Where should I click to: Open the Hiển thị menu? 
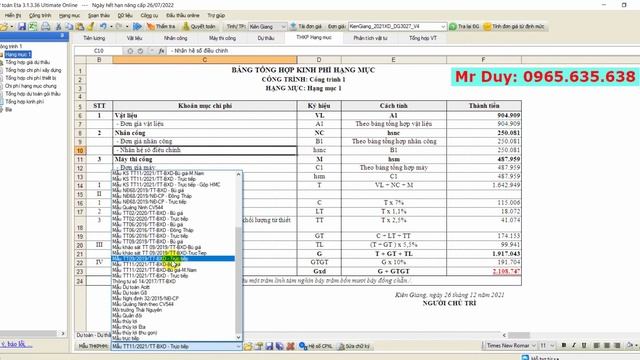click(x=13, y=16)
